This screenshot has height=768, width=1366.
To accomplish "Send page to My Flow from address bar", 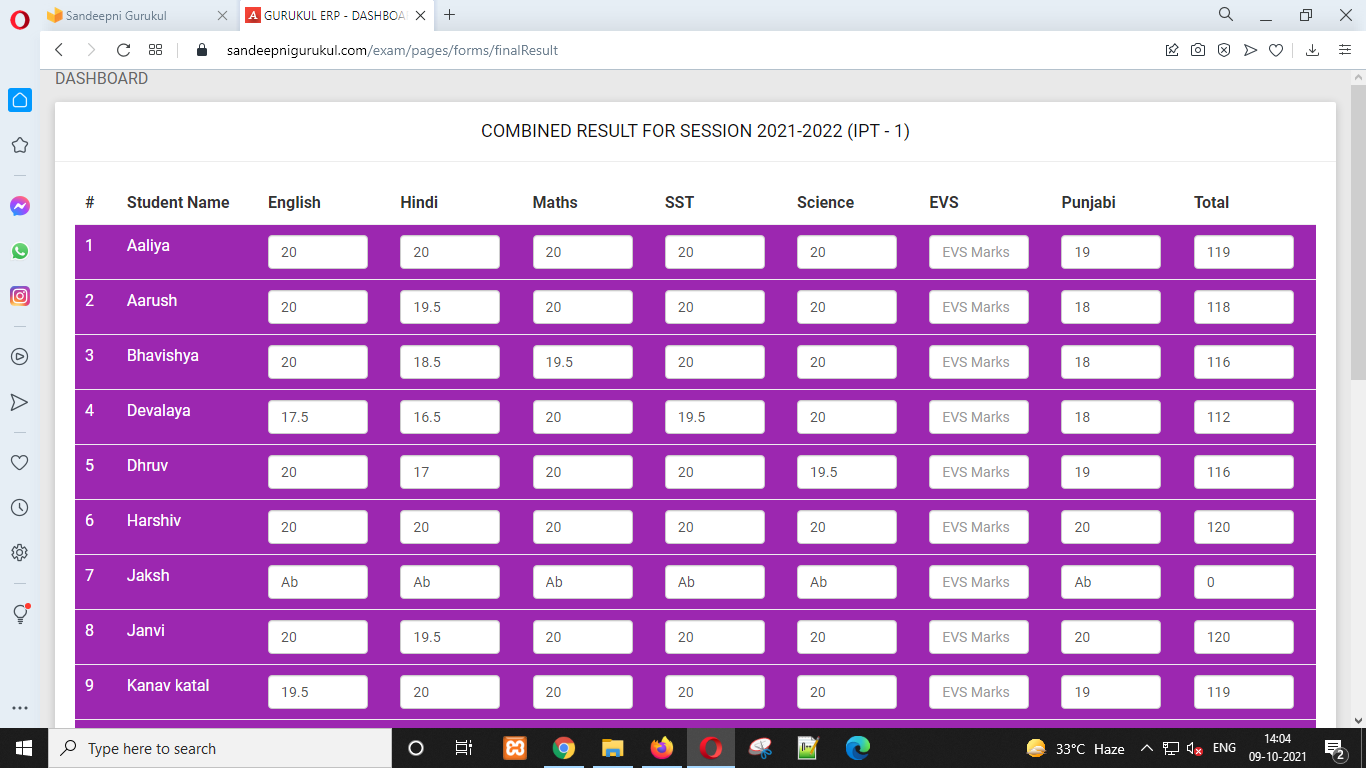I will pos(1250,50).
